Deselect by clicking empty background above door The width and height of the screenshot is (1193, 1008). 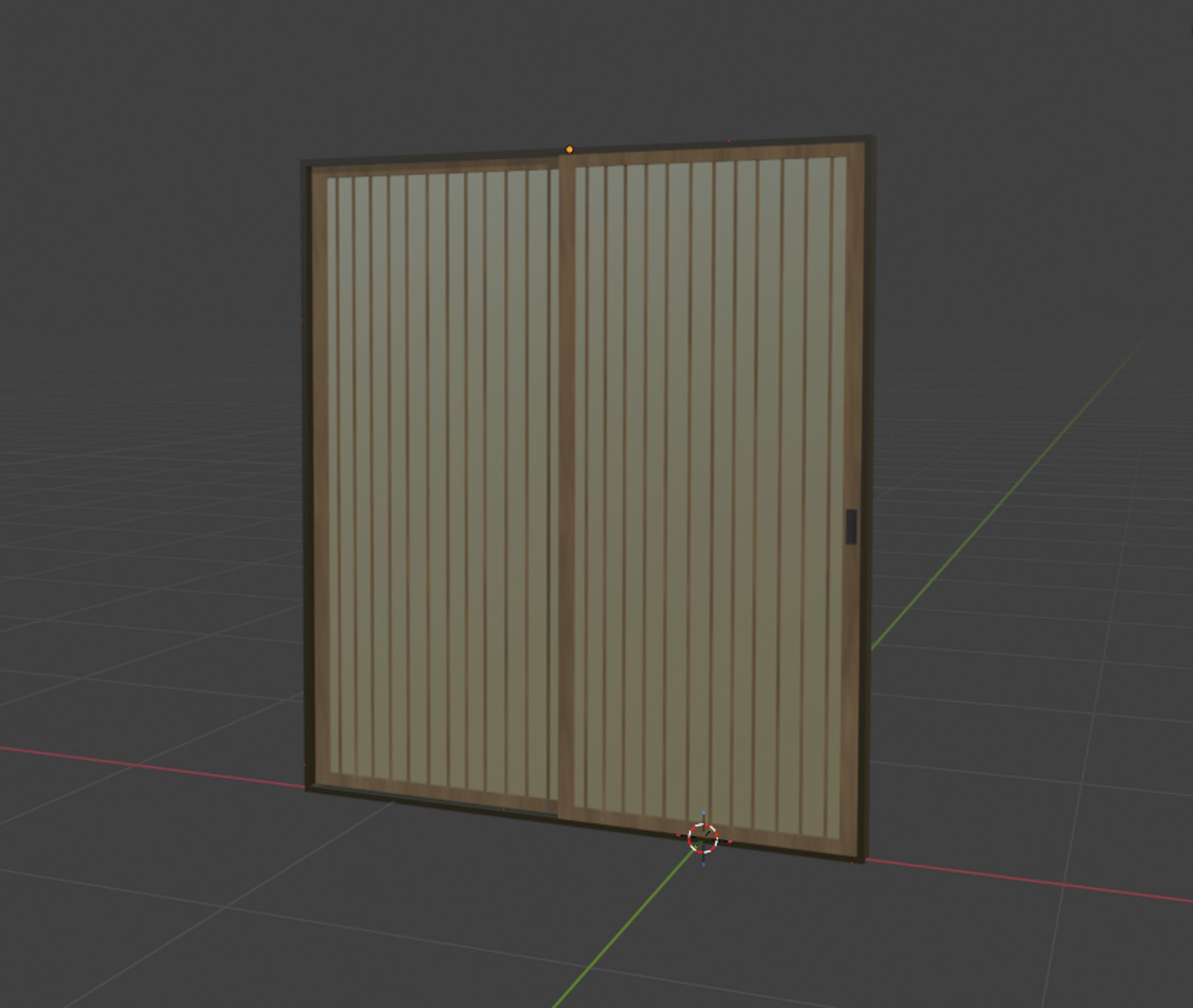(571, 69)
